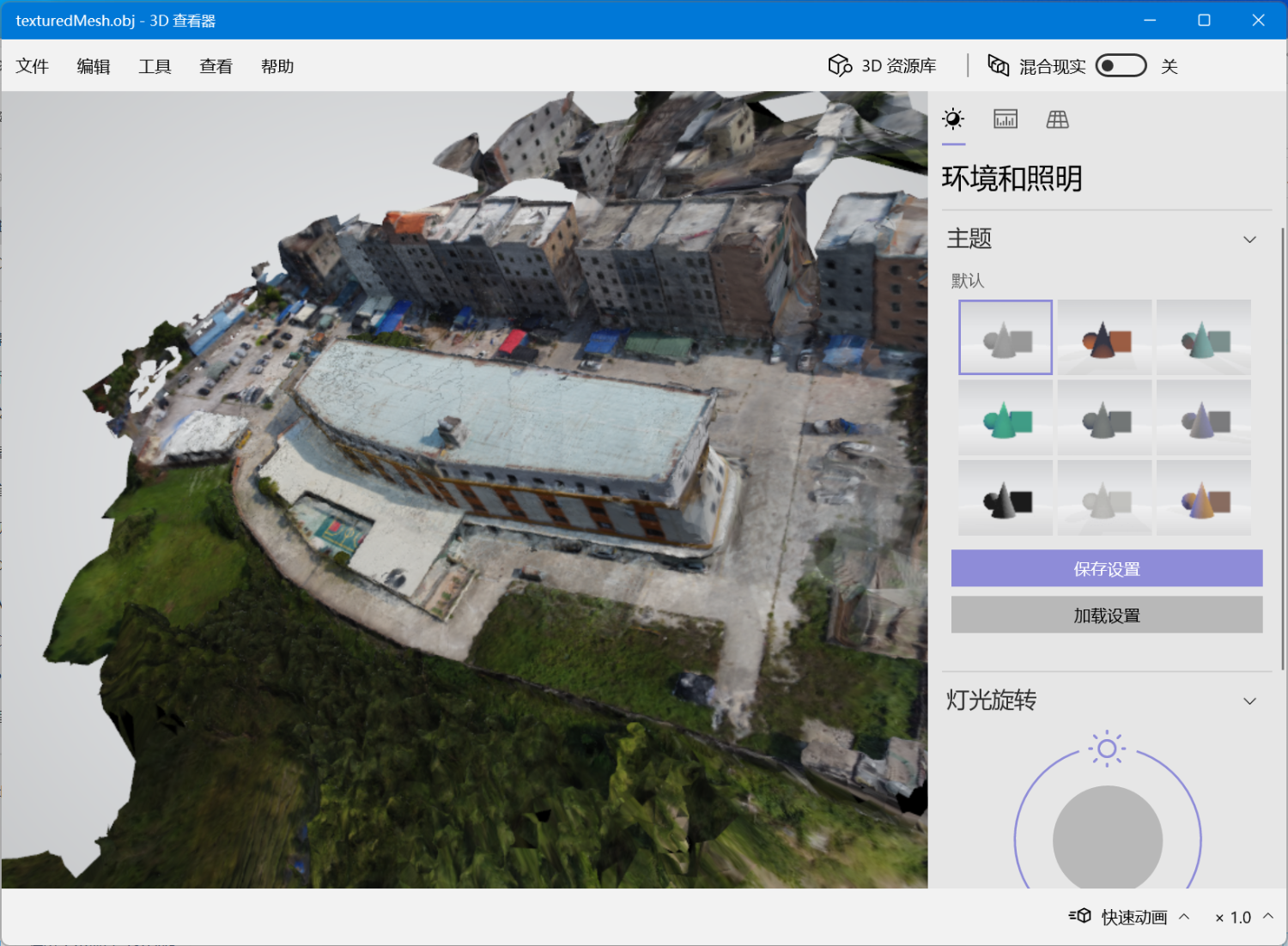Maximize the 3D 查看器 window
The width and height of the screenshot is (1288, 946).
(1204, 20)
